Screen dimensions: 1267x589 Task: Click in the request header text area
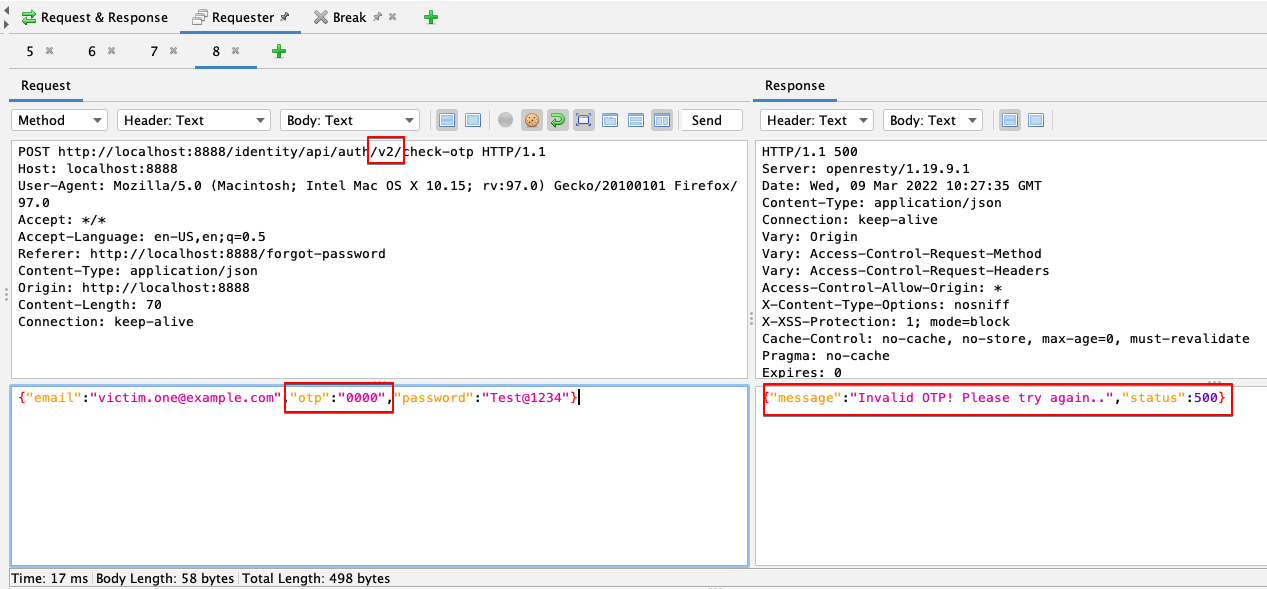tap(379, 259)
